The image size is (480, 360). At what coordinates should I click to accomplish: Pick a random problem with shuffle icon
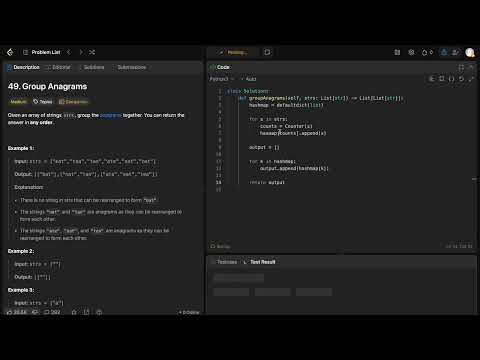coord(92,52)
